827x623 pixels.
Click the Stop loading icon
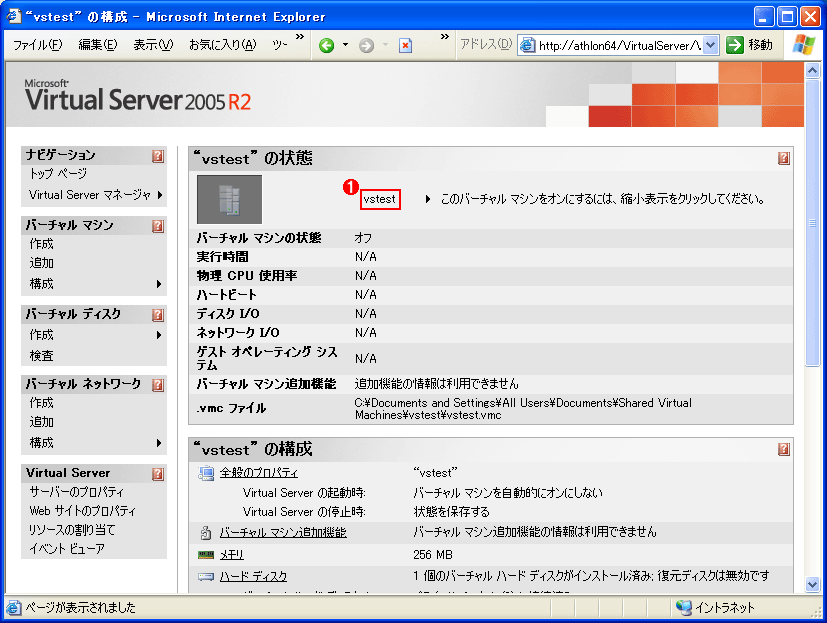click(405, 46)
